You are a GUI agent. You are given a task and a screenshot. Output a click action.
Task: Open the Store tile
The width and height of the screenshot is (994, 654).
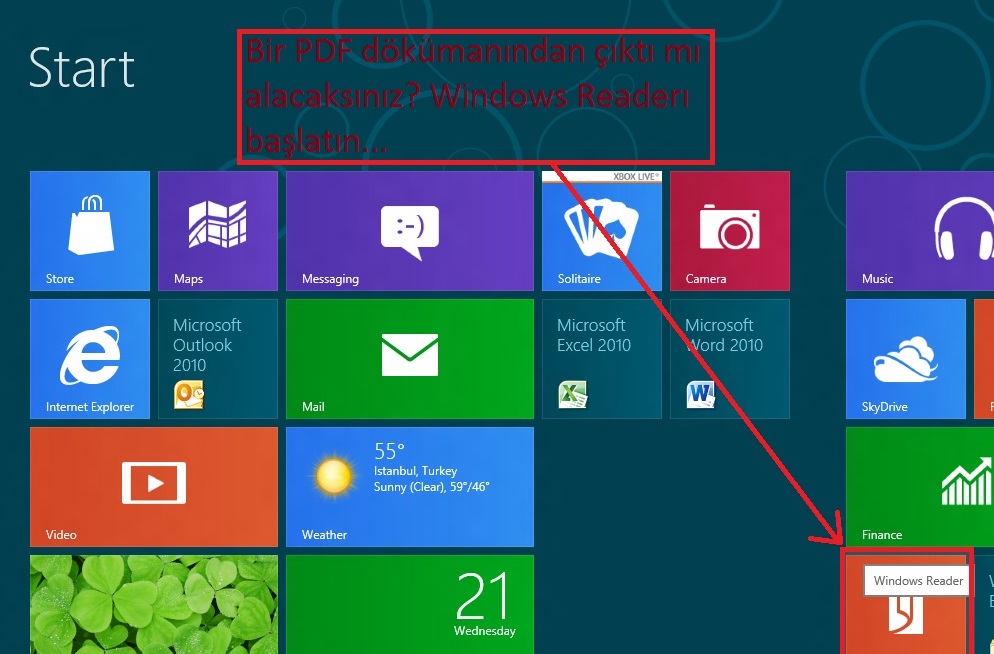[90, 231]
